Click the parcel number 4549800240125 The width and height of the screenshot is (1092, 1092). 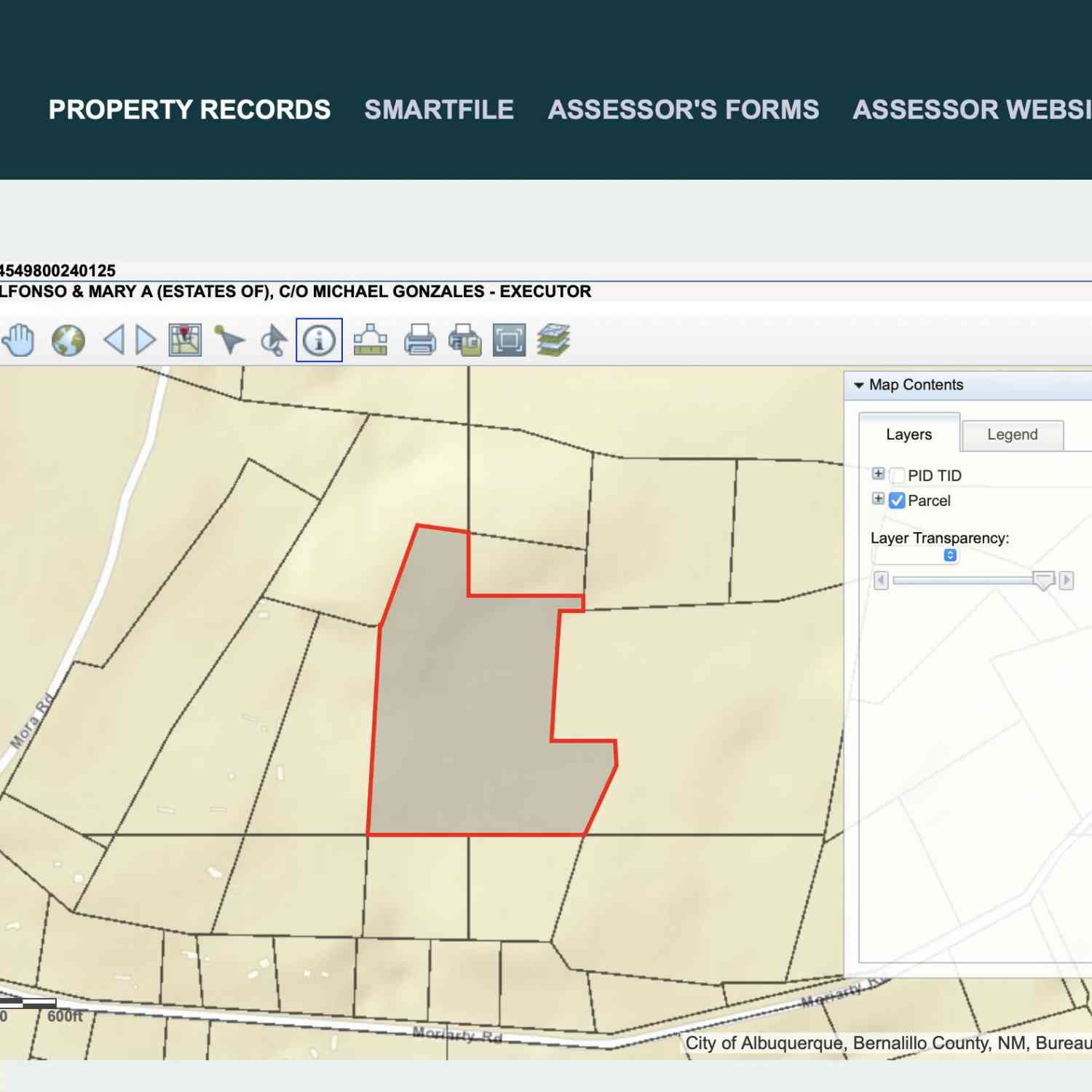click(58, 271)
